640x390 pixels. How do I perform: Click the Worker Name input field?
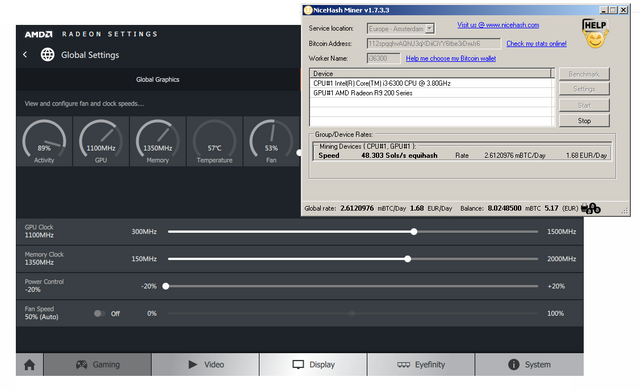pos(383,58)
